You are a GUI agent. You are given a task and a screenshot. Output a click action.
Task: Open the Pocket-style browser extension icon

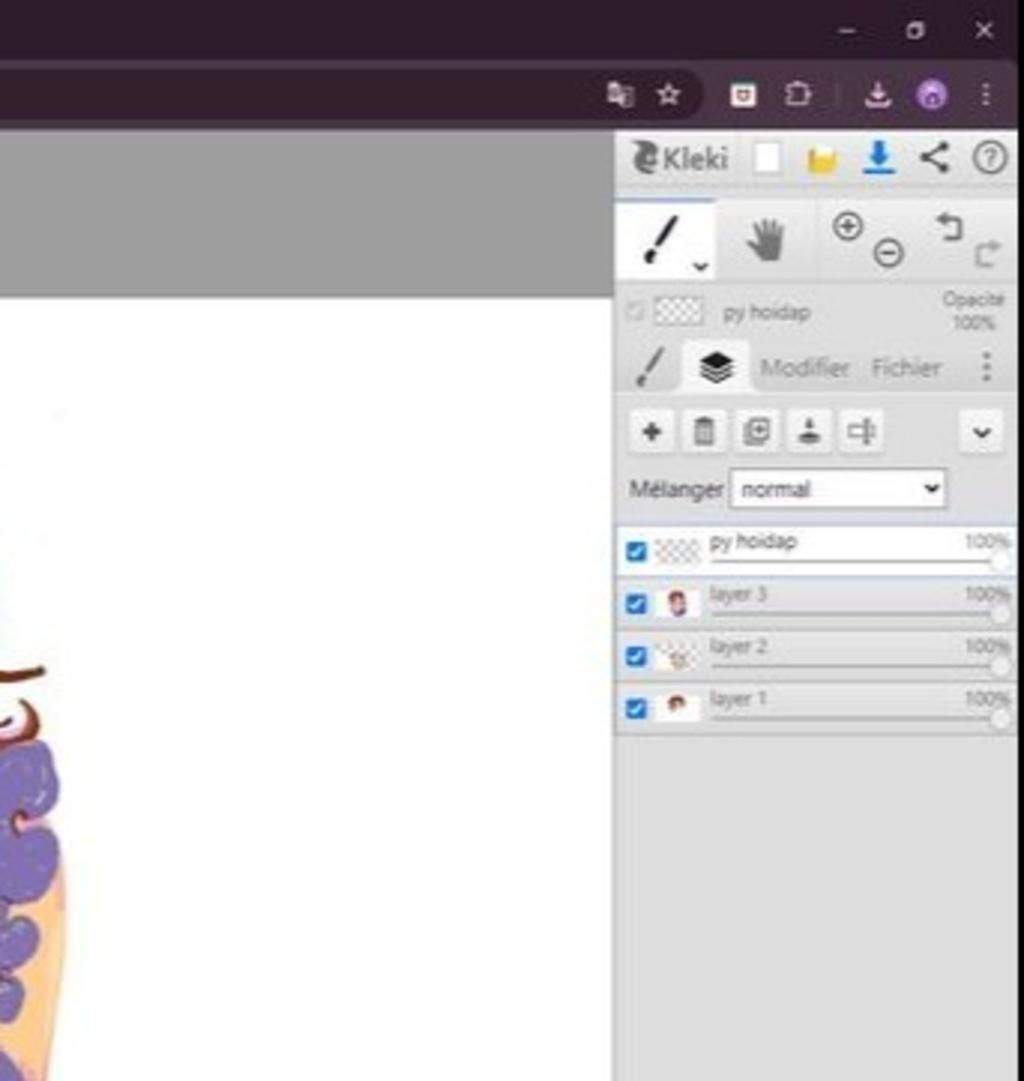click(743, 94)
